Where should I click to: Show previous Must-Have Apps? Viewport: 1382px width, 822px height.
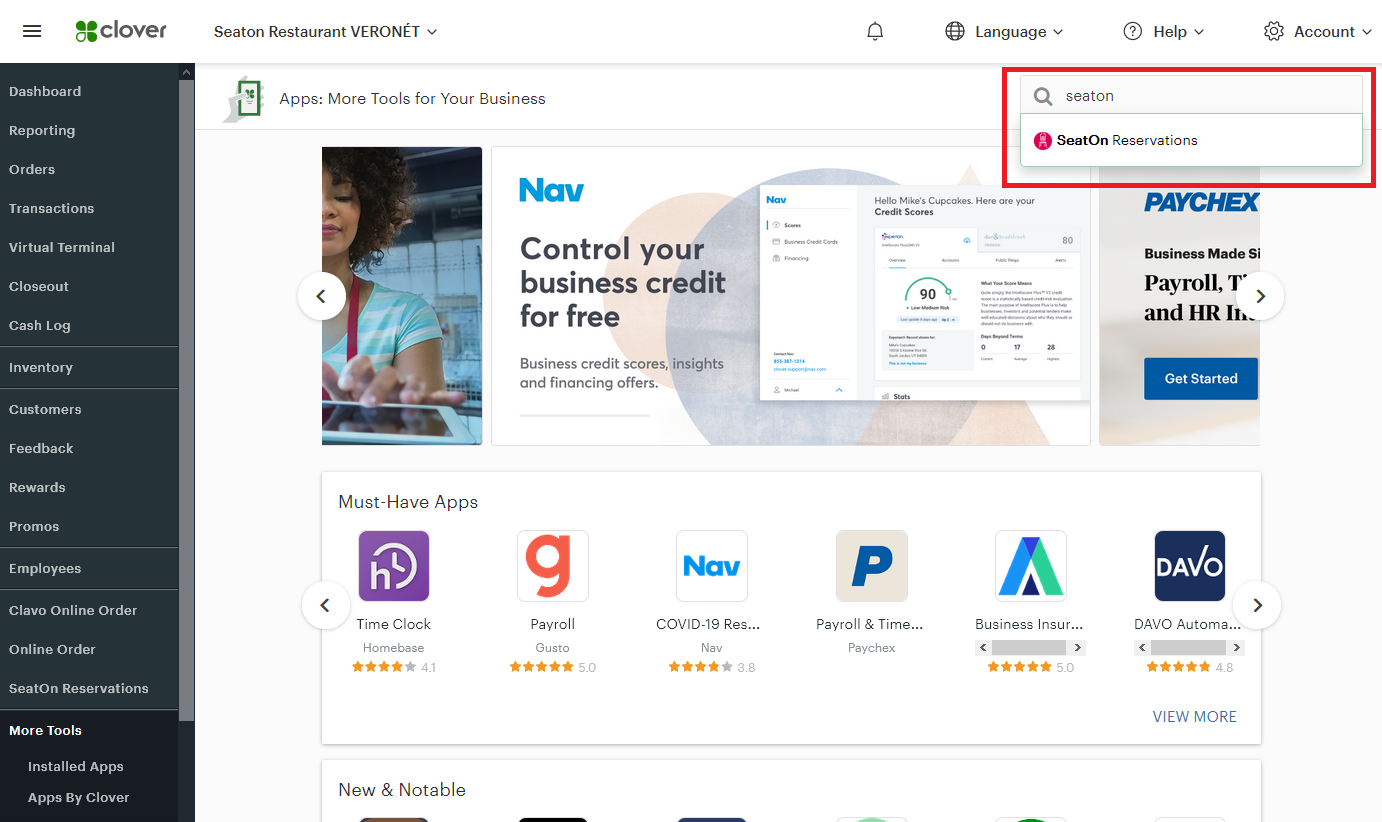[325, 605]
